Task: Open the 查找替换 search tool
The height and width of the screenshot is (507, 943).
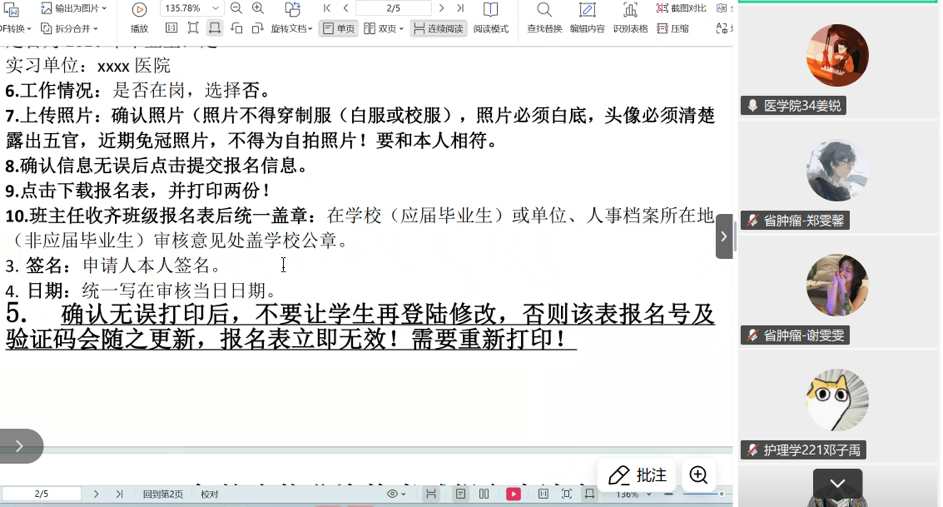Action: (x=544, y=11)
